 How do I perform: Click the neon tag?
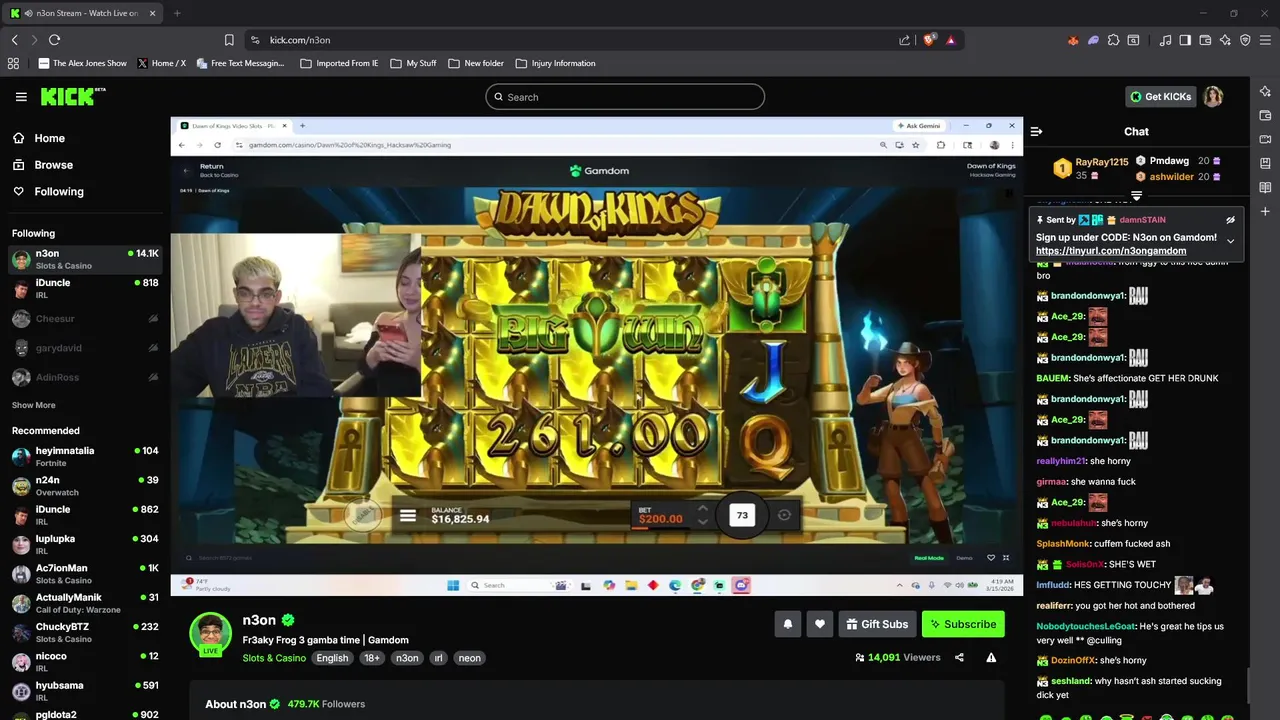click(469, 658)
